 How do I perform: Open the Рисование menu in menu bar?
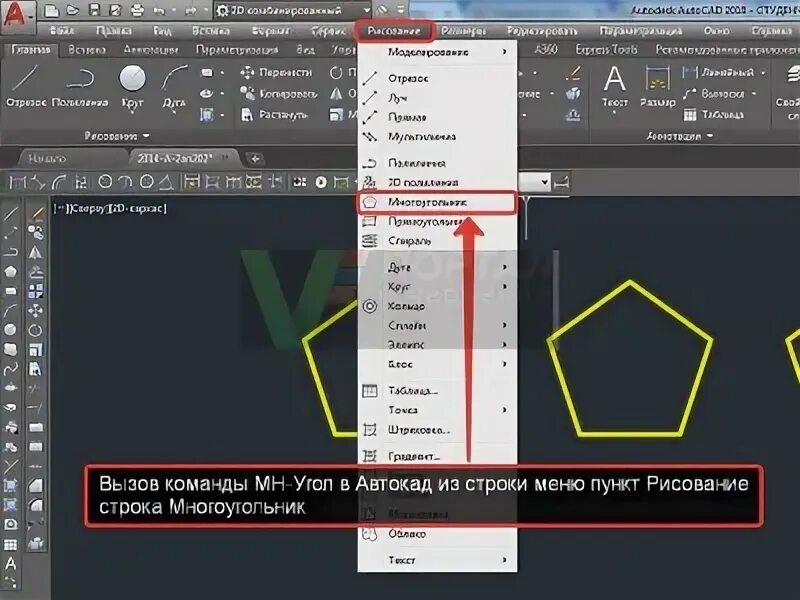394,31
